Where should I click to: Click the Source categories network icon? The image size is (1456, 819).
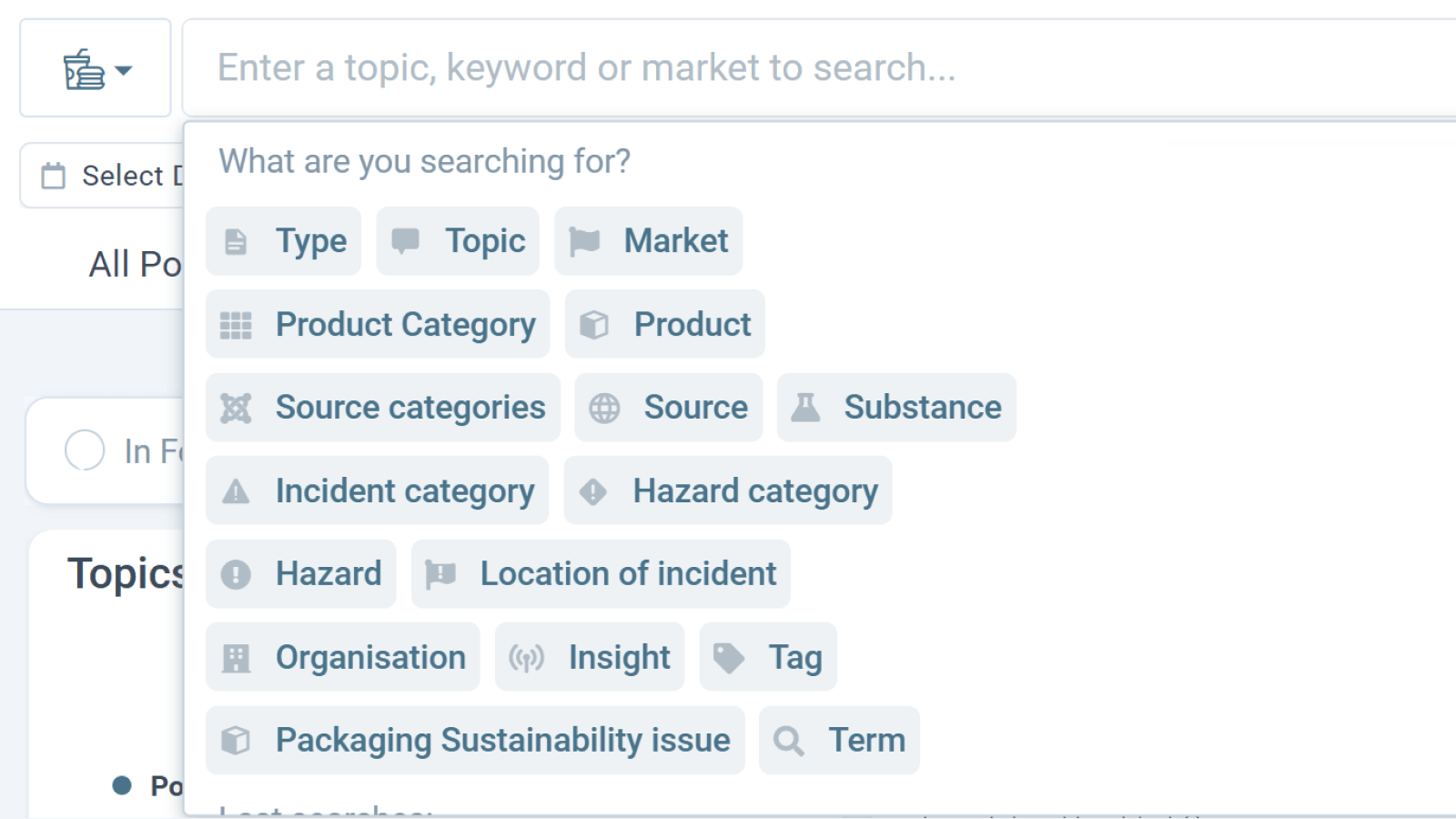(x=236, y=408)
